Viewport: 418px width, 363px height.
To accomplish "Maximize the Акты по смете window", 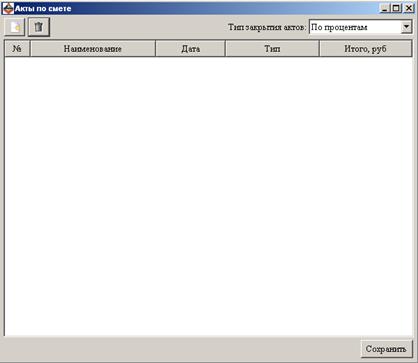I will pos(396,8).
